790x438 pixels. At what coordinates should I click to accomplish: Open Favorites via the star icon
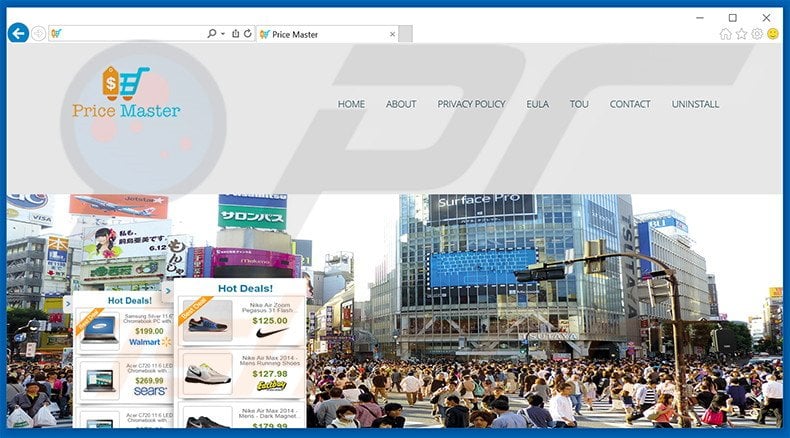point(742,34)
